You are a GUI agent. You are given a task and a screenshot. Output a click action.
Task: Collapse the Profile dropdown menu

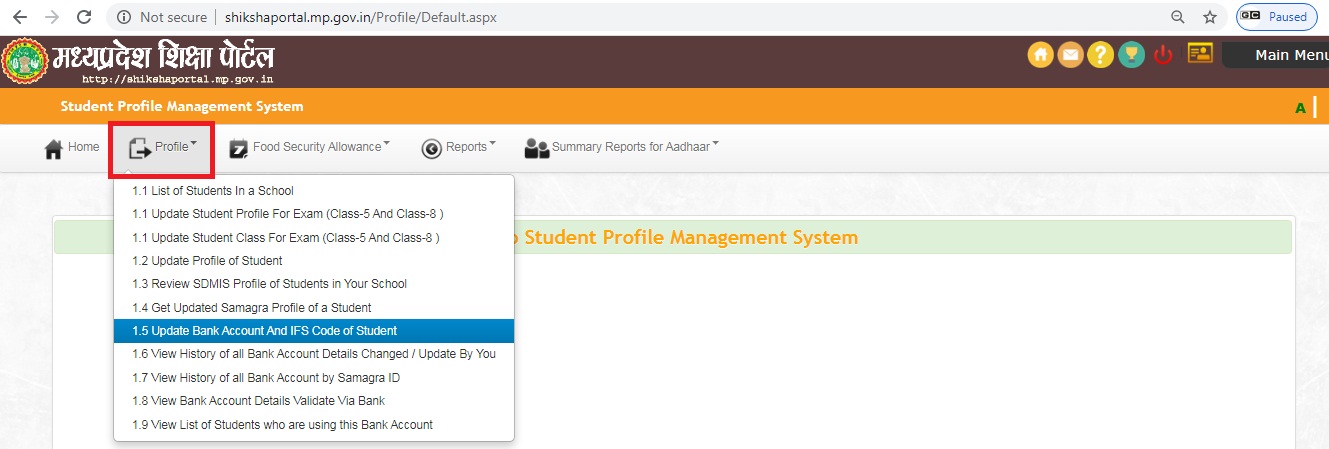click(163, 148)
